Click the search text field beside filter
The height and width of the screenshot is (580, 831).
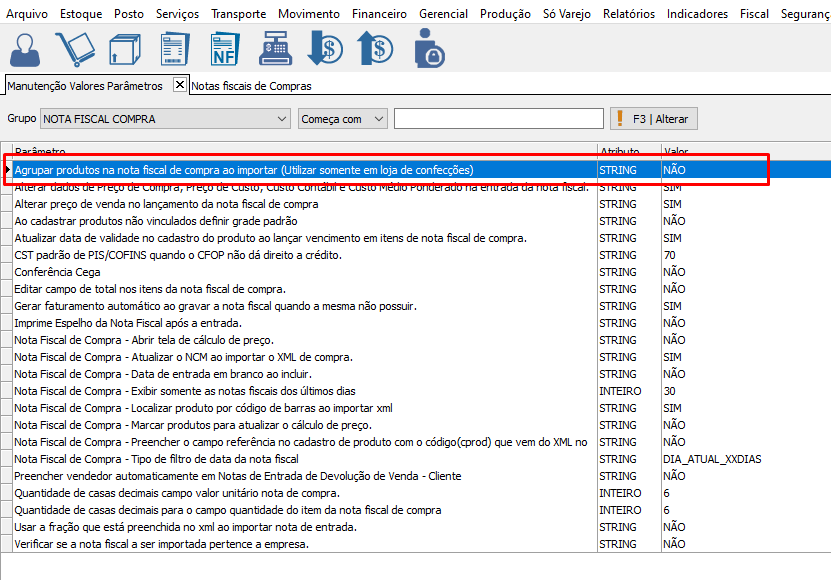tap(498, 119)
